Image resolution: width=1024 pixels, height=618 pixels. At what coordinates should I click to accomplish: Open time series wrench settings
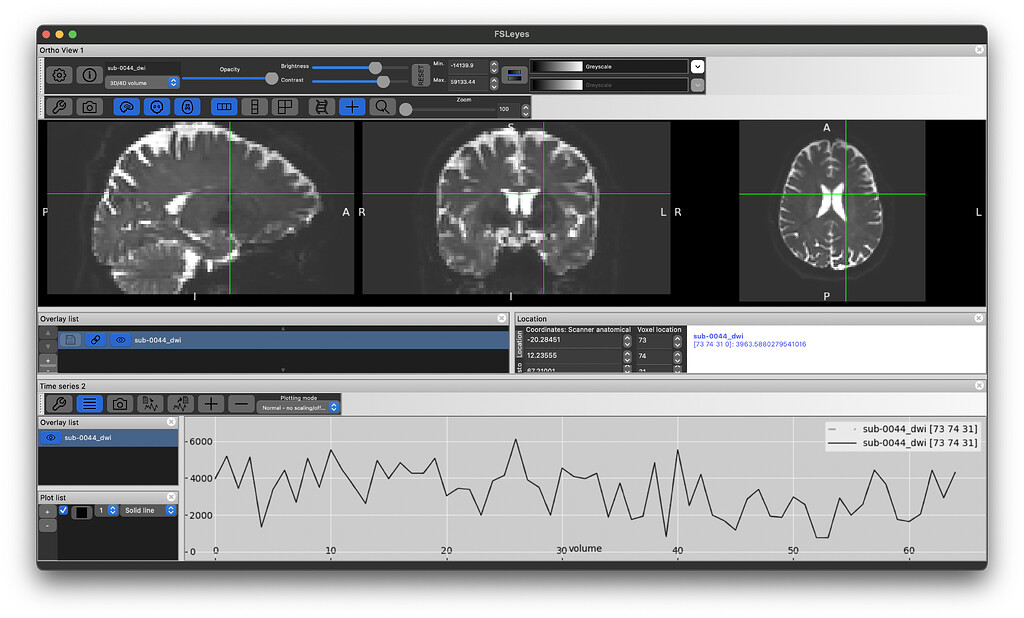pos(60,403)
